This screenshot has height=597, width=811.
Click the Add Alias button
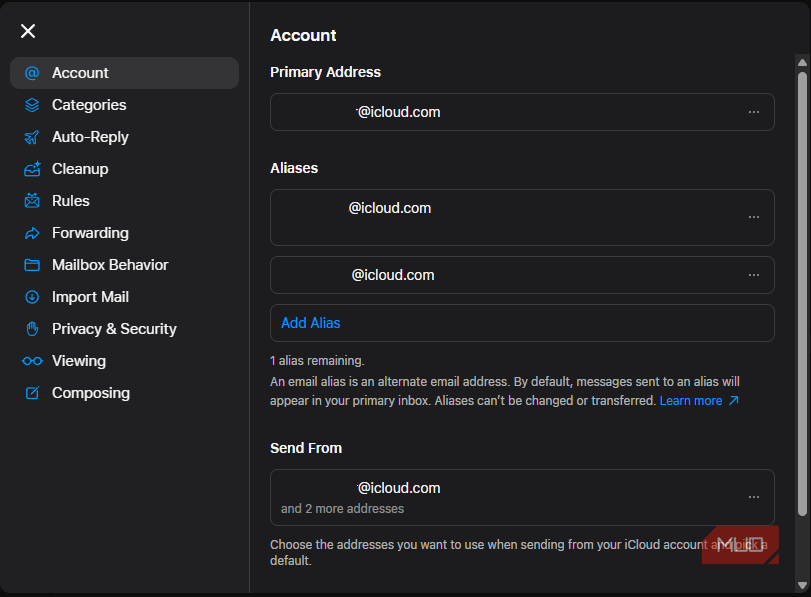[310, 322]
